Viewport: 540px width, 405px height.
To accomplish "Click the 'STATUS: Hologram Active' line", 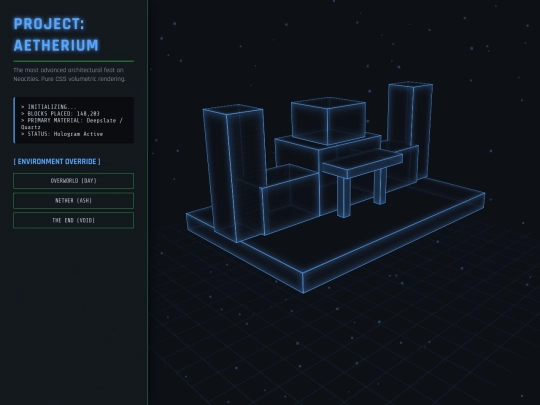I will click(x=62, y=134).
